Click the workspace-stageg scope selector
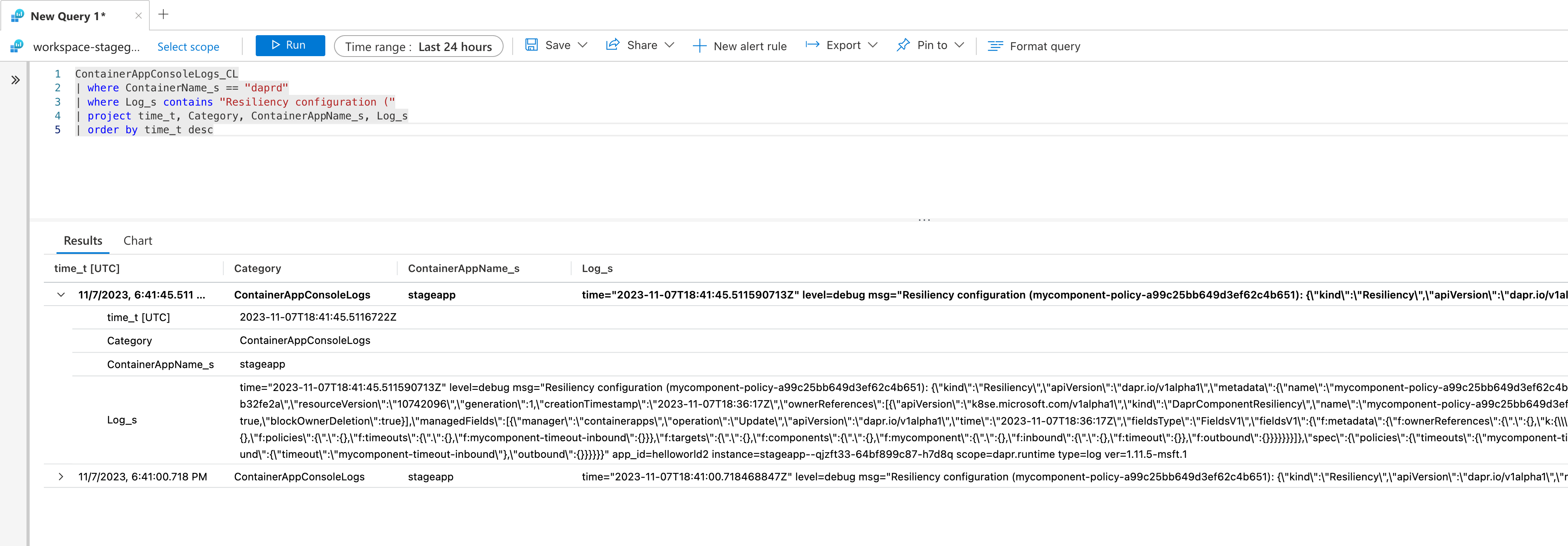 point(88,46)
